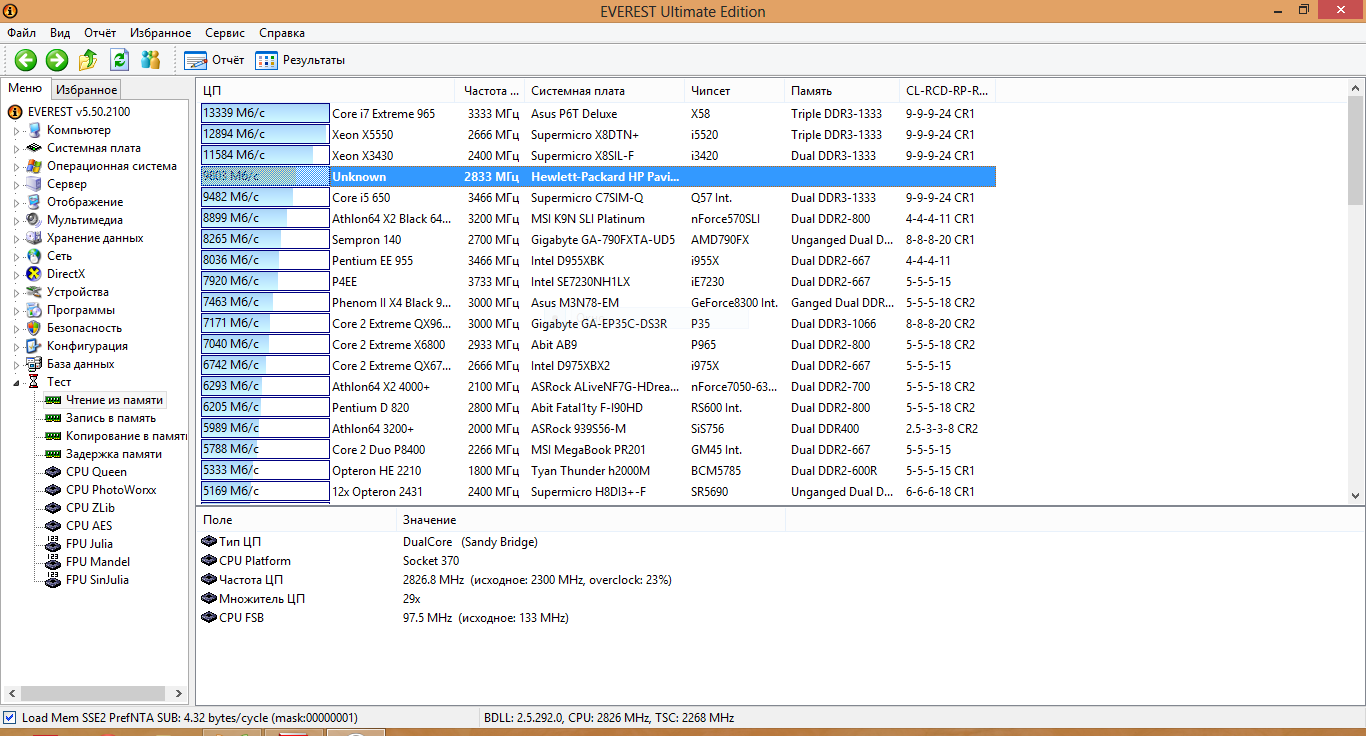Open the Сервис menu
The height and width of the screenshot is (736, 1366).
coord(225,33)
